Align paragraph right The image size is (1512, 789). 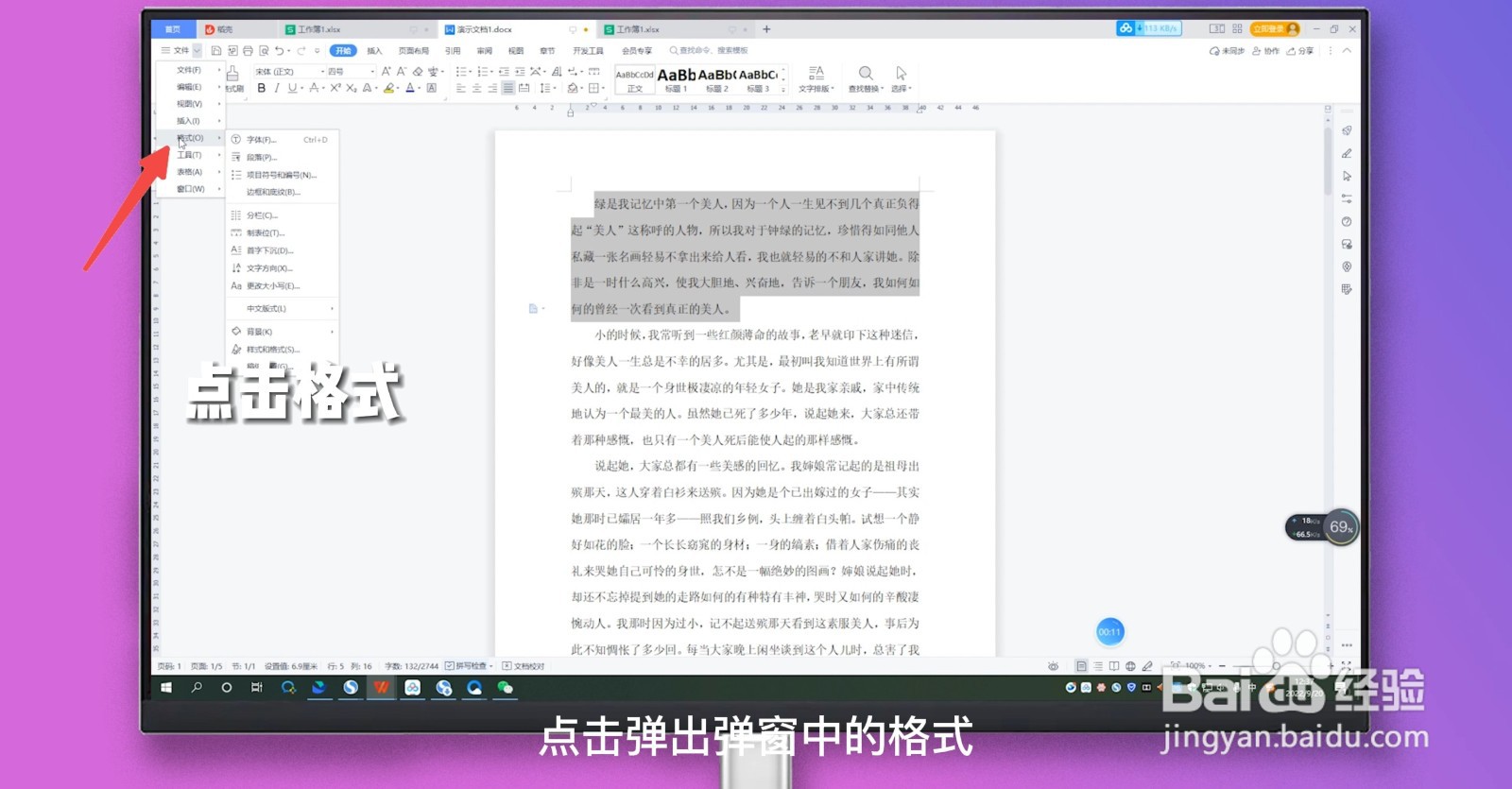coord(492,88)
